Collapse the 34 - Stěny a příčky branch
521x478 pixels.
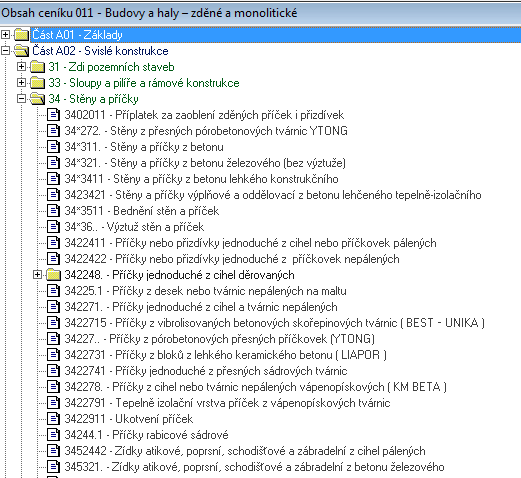(x=21, y=99)
